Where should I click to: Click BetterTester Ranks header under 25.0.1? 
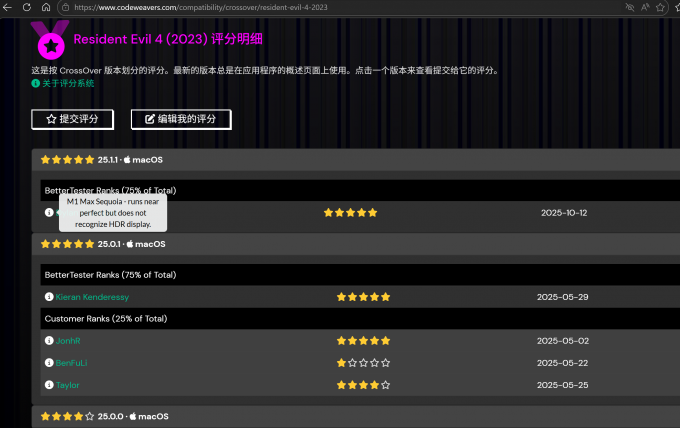(360, 275)
